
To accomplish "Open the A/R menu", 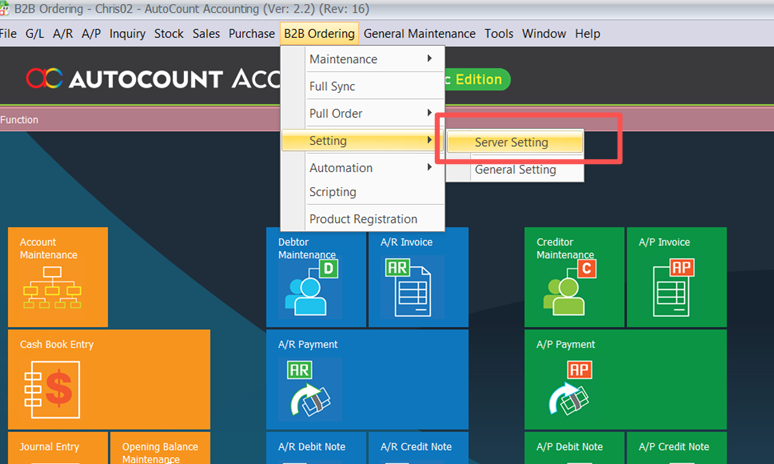I will [x=63, y=34].
